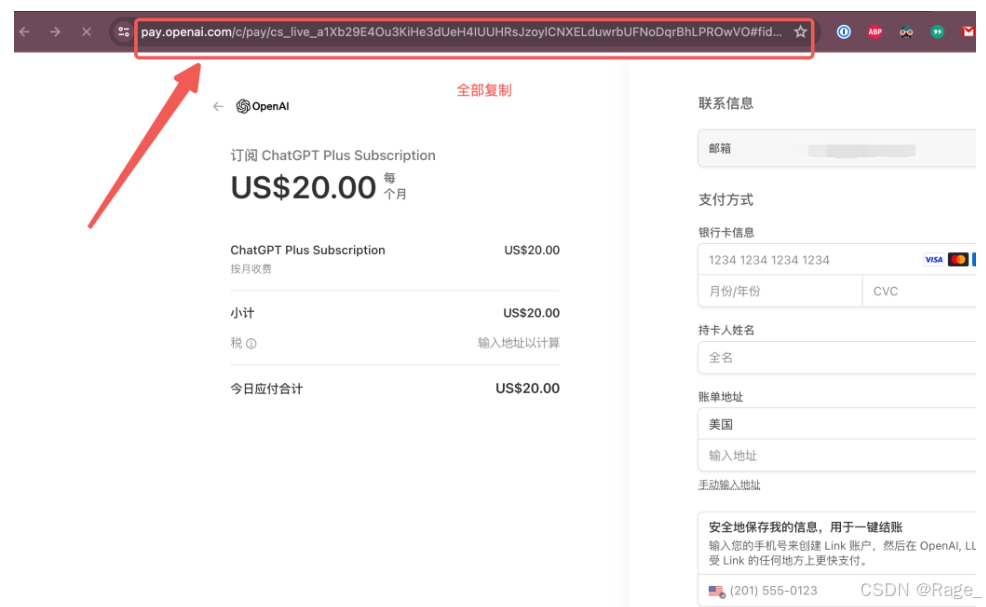The width and height of the screenshot is (986, 607).
Task: Open the green quote-bubble extension icon
Action: pyautogui.click(x=937, y=31)
